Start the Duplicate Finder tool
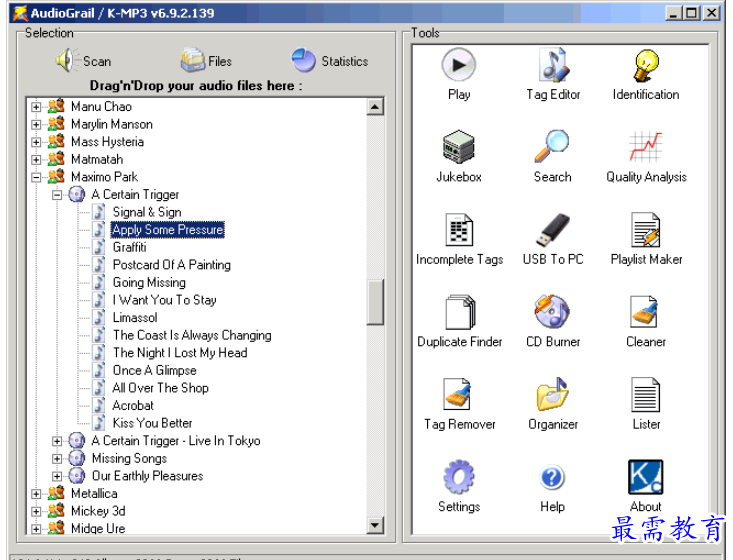The width and height of the screenshot is (733, 560). click(460, 322)
